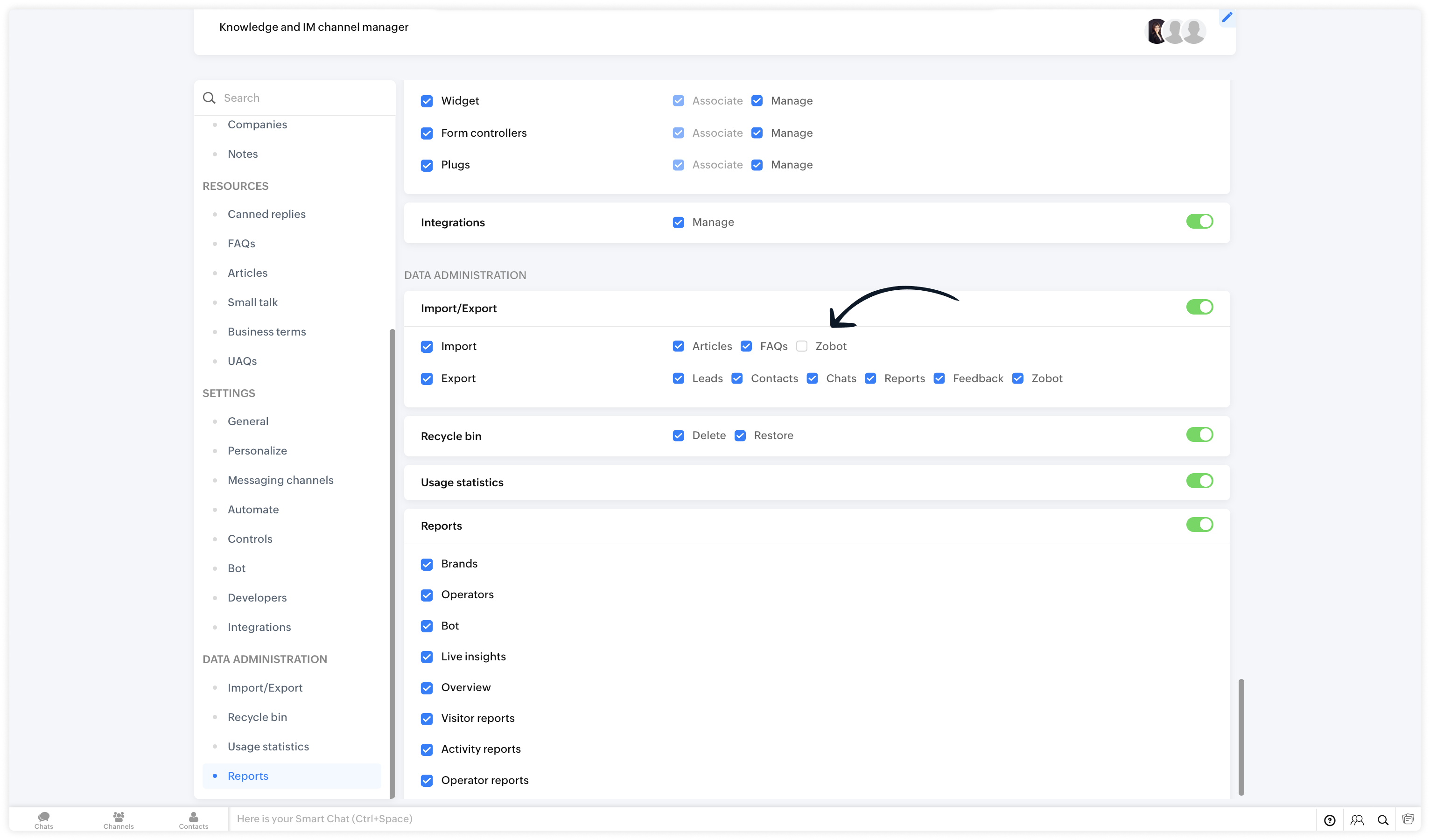Open Contacts in the bottom bar
Screen dimensions: 1430x840
(x=194, y=819)
